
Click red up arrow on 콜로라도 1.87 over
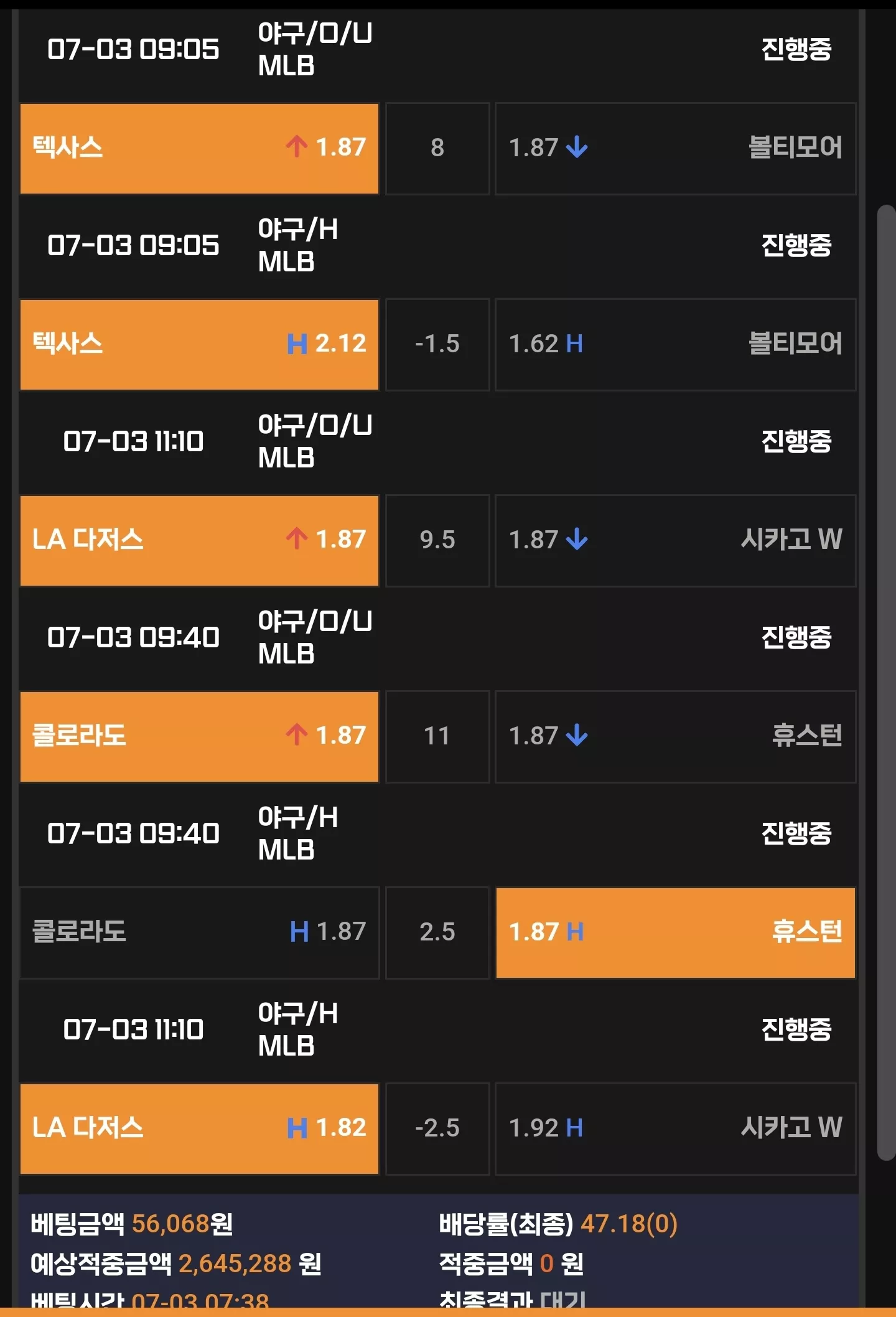pos(297,735)
